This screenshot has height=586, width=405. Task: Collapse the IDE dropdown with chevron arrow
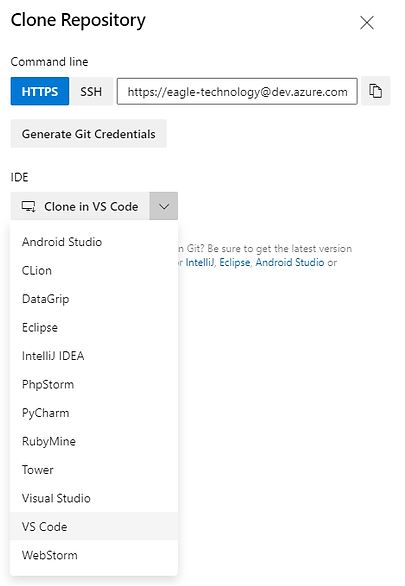click(164, 206)
